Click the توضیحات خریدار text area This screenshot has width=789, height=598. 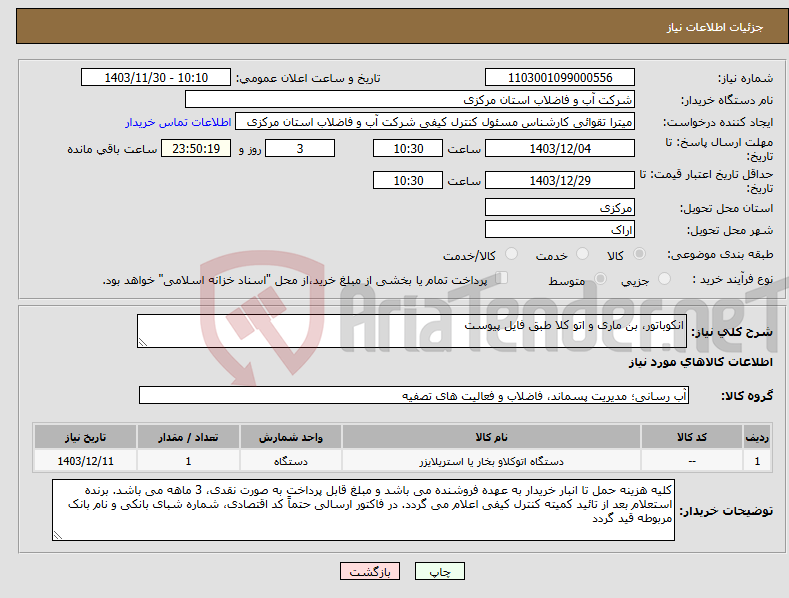coord(363,510)
